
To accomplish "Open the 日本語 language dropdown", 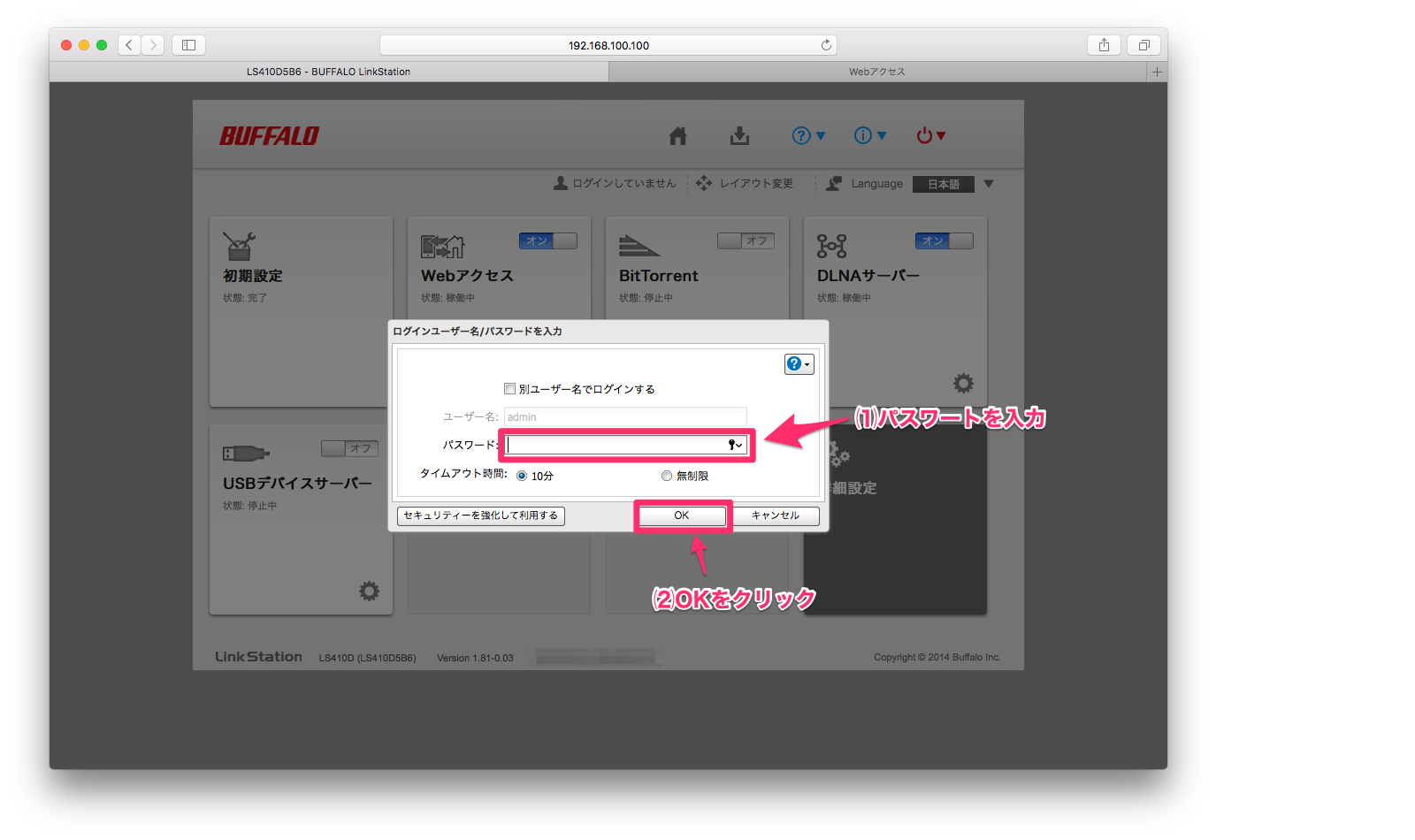I will [954, 184].
